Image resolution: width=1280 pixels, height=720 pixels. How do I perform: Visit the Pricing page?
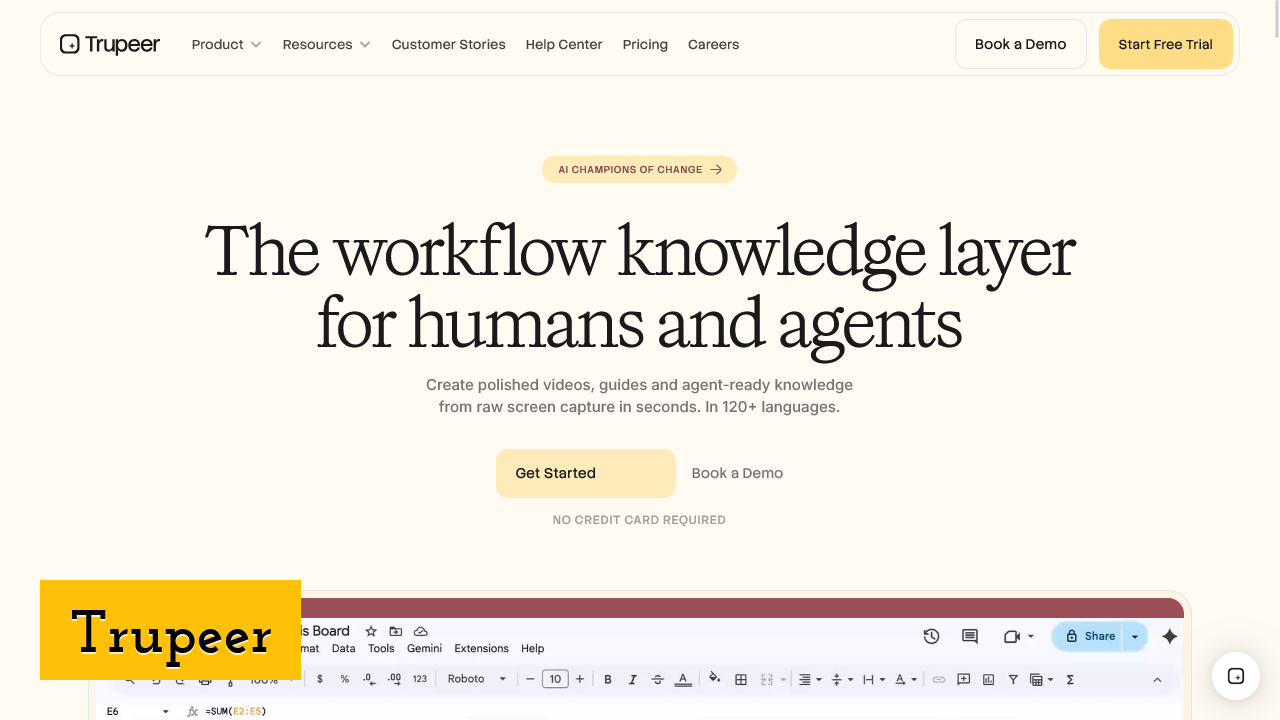pyautogui.click(x=645, y=44)
